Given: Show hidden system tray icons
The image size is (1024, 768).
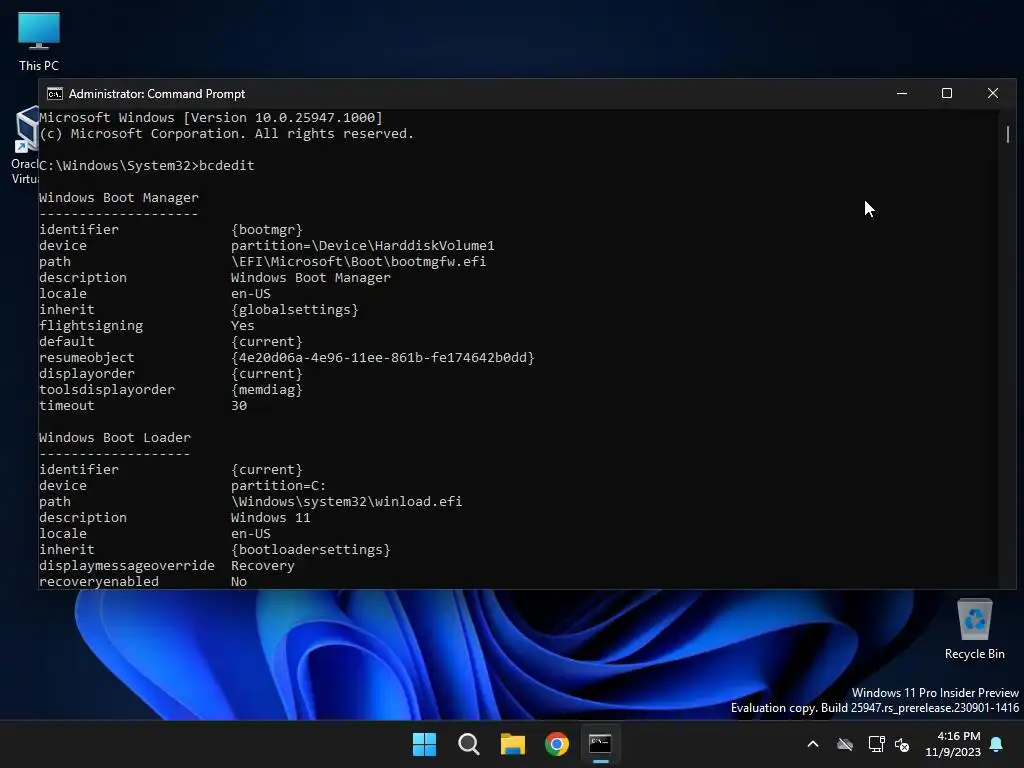Looking at the screenshot, I should coord(813,744).
